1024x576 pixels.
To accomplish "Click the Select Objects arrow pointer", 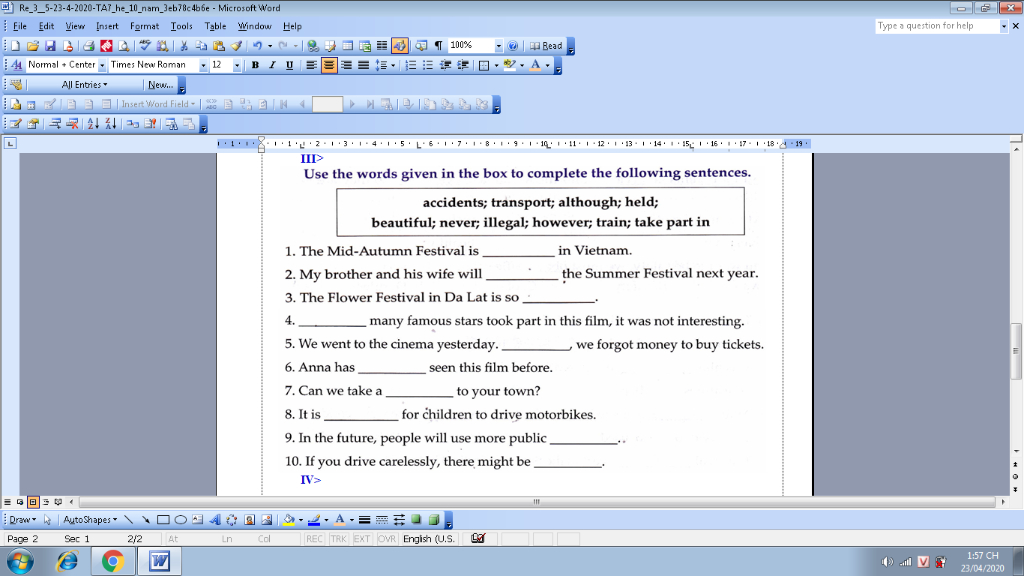I will click(x=47, y=520).
